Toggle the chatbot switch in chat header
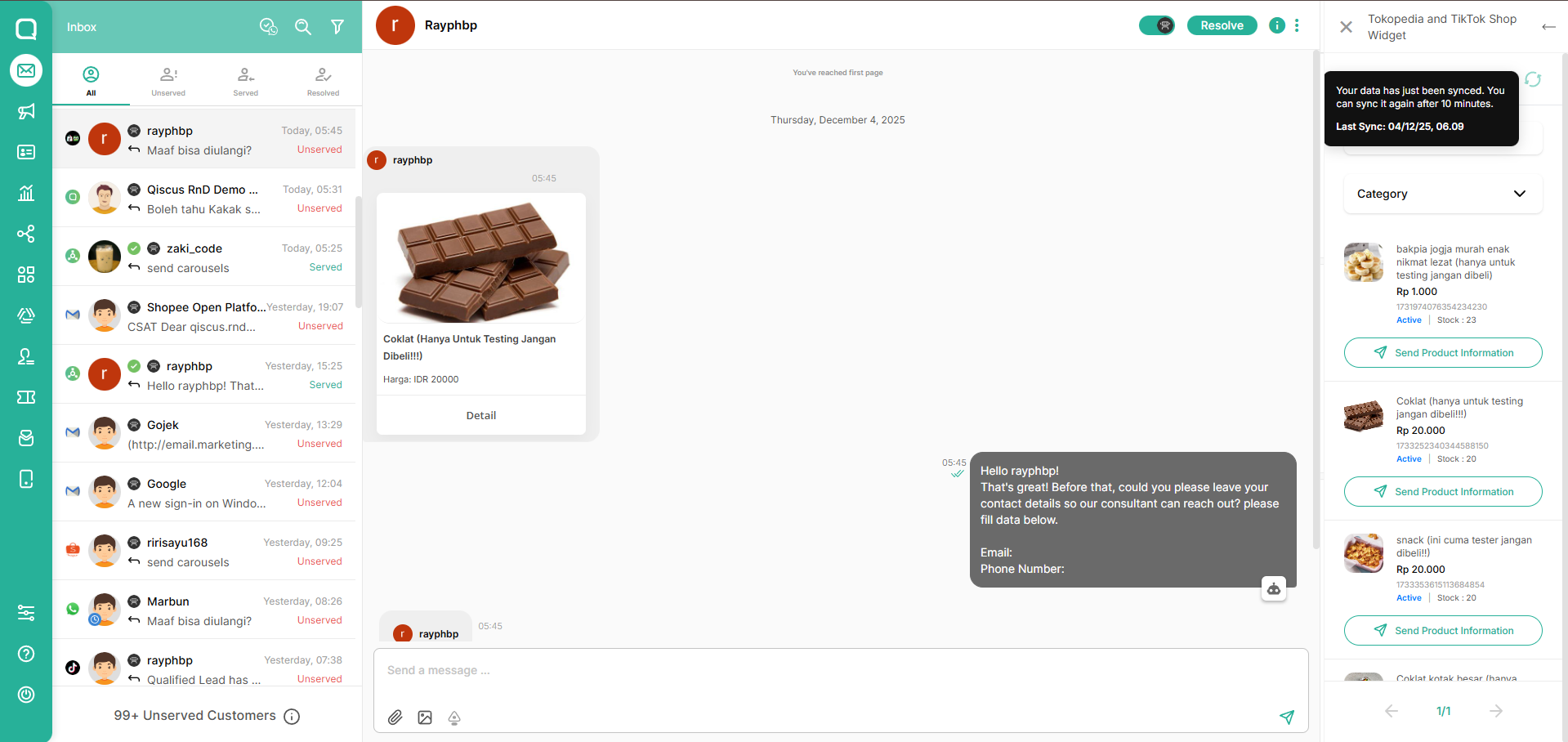 1157,25
